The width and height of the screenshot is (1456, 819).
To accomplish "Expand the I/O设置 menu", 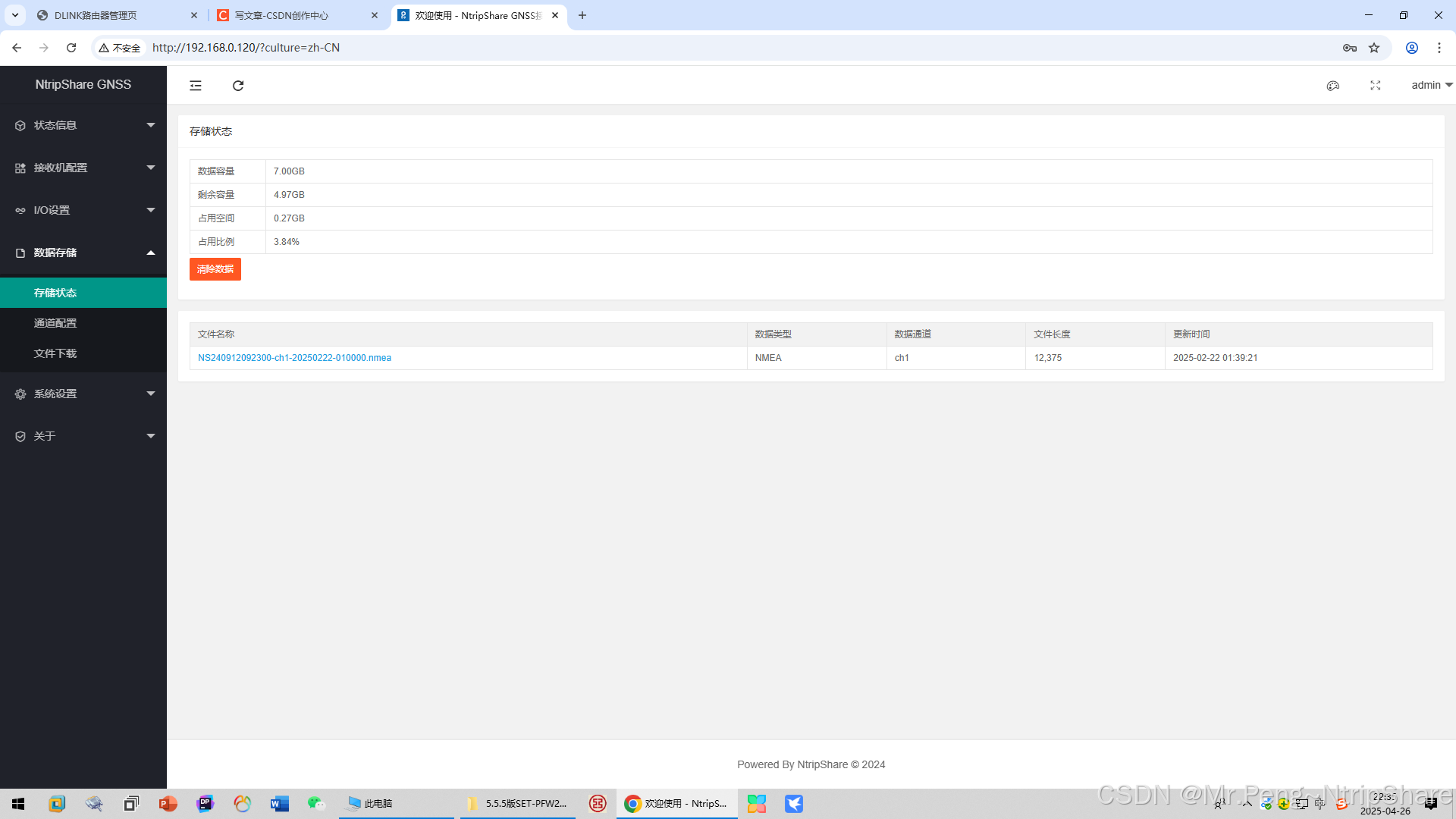I will click(83, 210).
